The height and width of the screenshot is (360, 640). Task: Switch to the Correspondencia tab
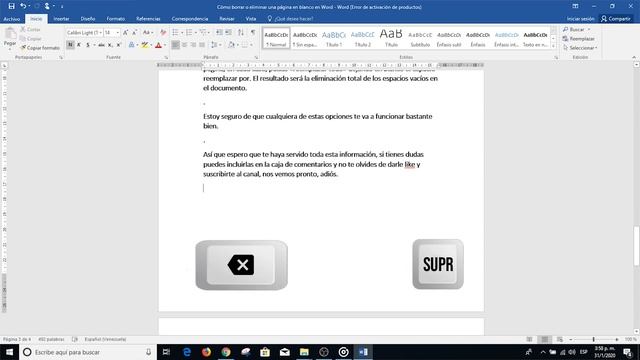(x=190, y=19)
